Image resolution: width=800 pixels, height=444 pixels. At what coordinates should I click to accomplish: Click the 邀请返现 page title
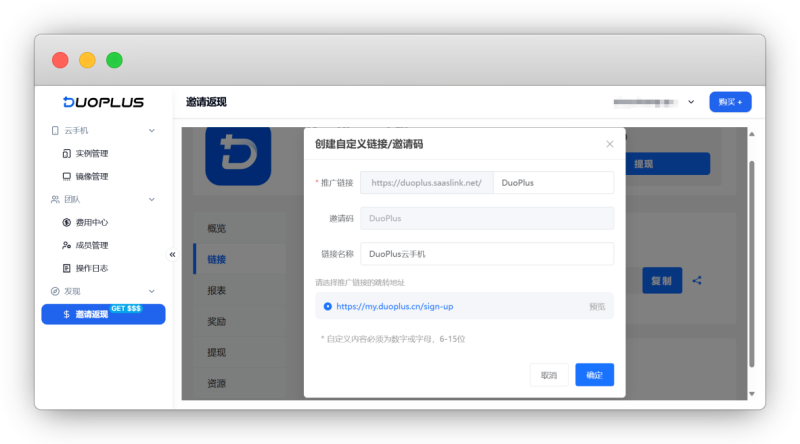(x=206, y=102)
